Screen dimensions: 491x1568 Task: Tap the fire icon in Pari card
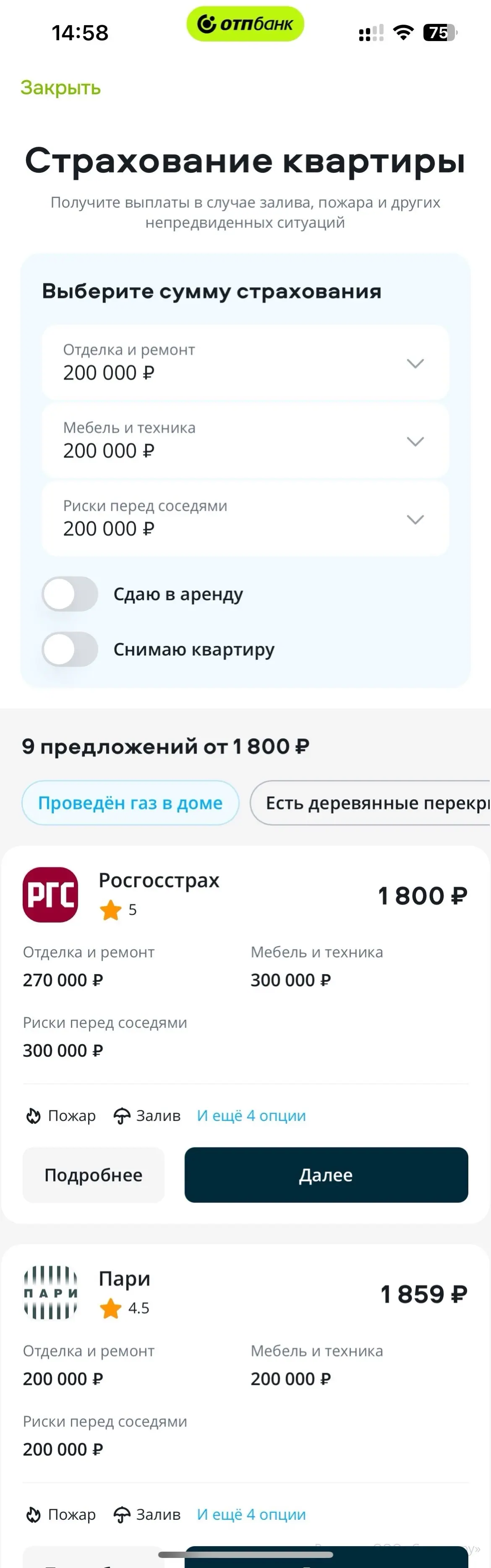pyautogui.click(x=33, y=1514)
